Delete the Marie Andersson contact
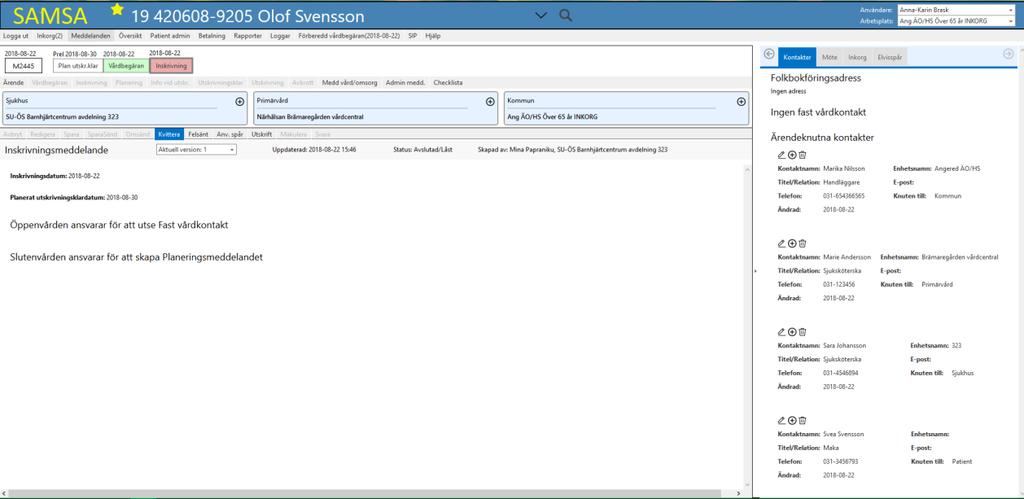Screen dimensions: 1024x499 [x=803, y=243]
